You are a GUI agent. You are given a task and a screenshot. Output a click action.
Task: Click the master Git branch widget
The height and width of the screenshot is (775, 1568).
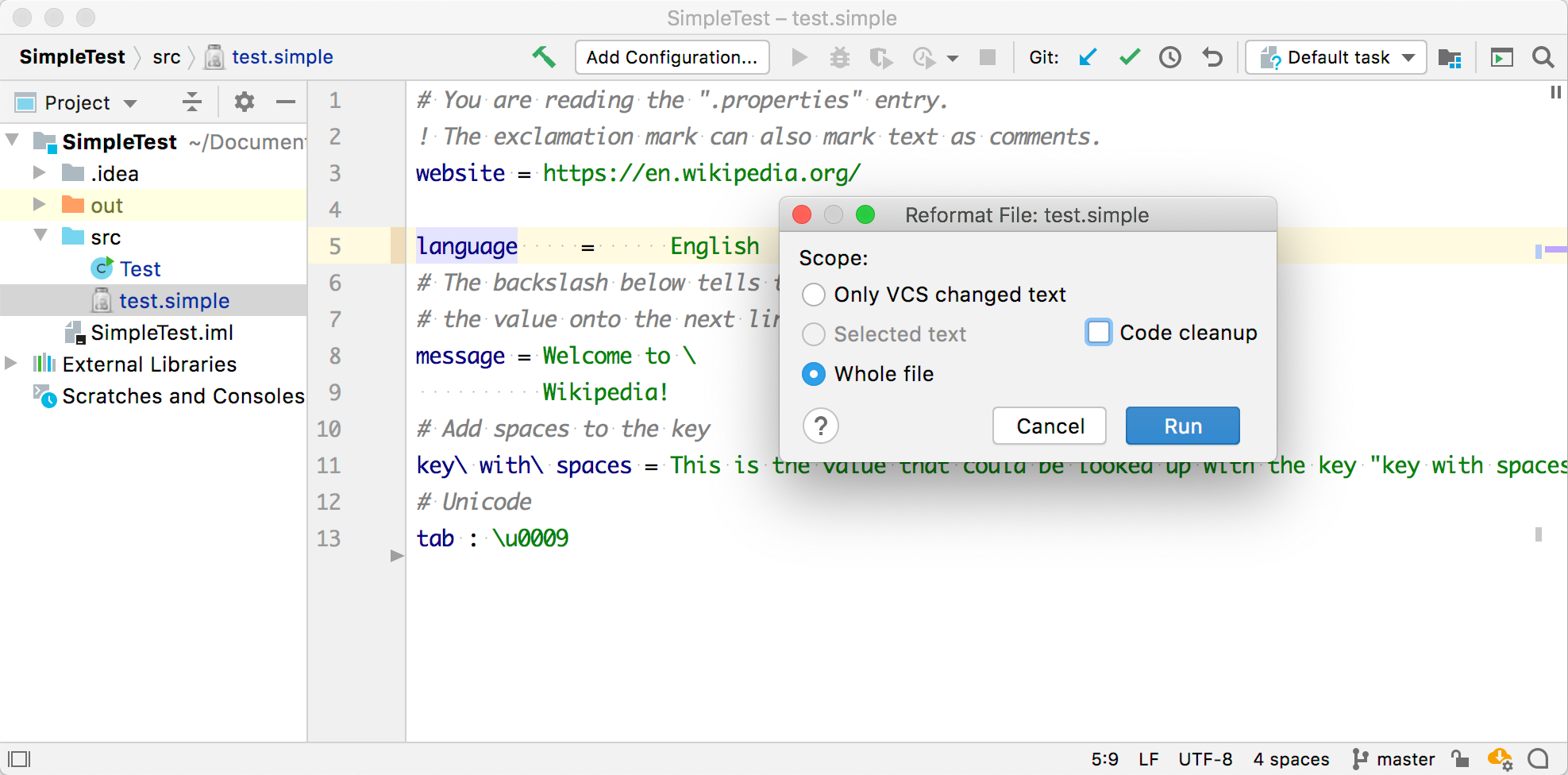[1394, 759]
